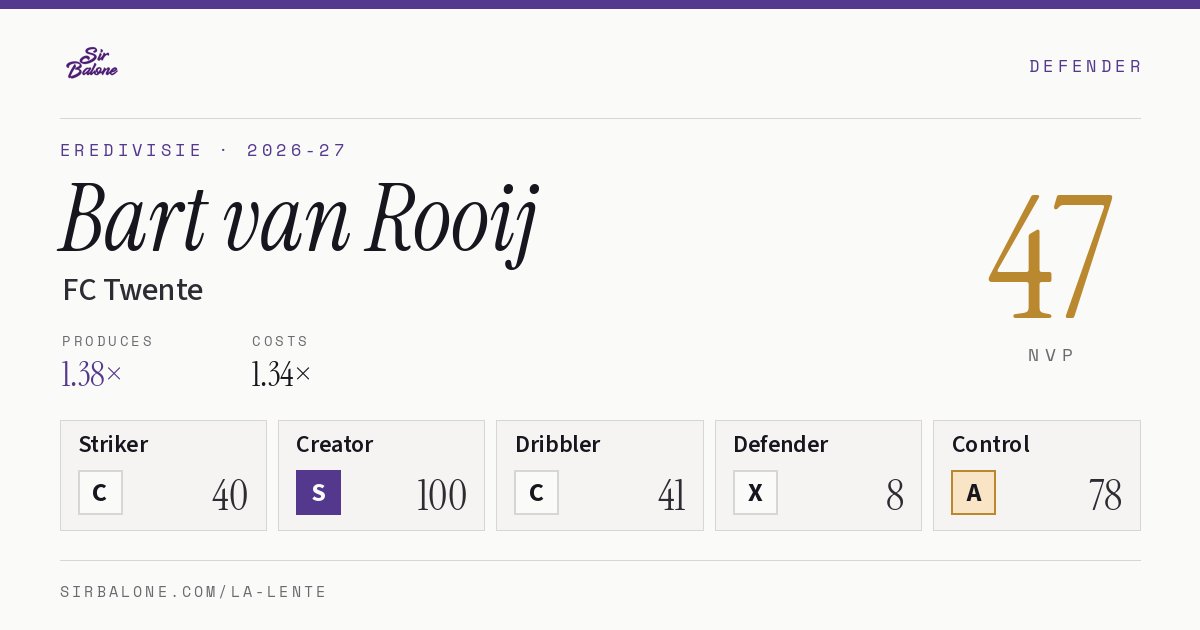Click the 1.34× costs value
Screen dimensions: 1200x630
pyautogui.click(x=282, y=374)
